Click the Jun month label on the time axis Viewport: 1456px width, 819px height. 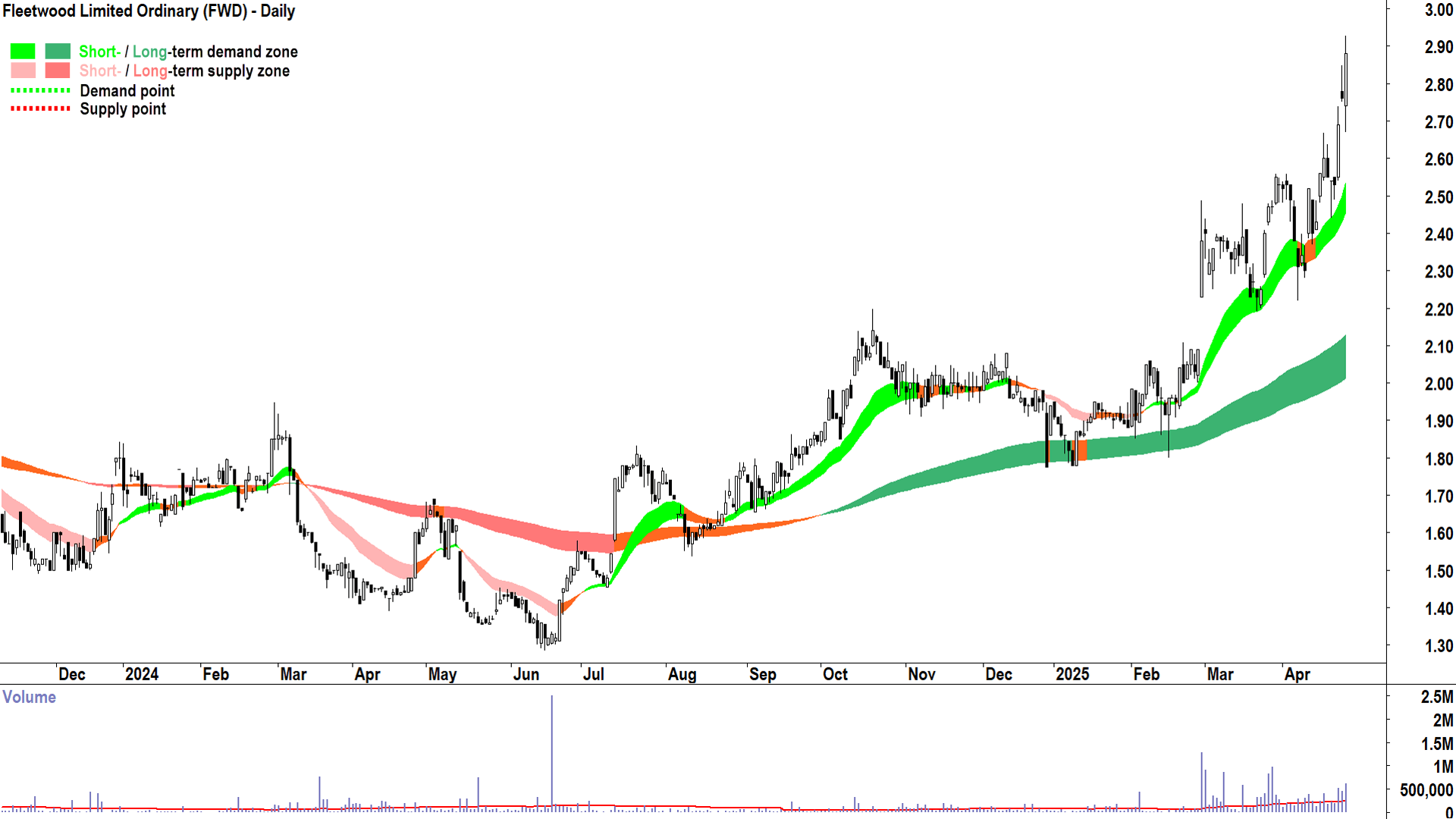[x=526, y=674]
